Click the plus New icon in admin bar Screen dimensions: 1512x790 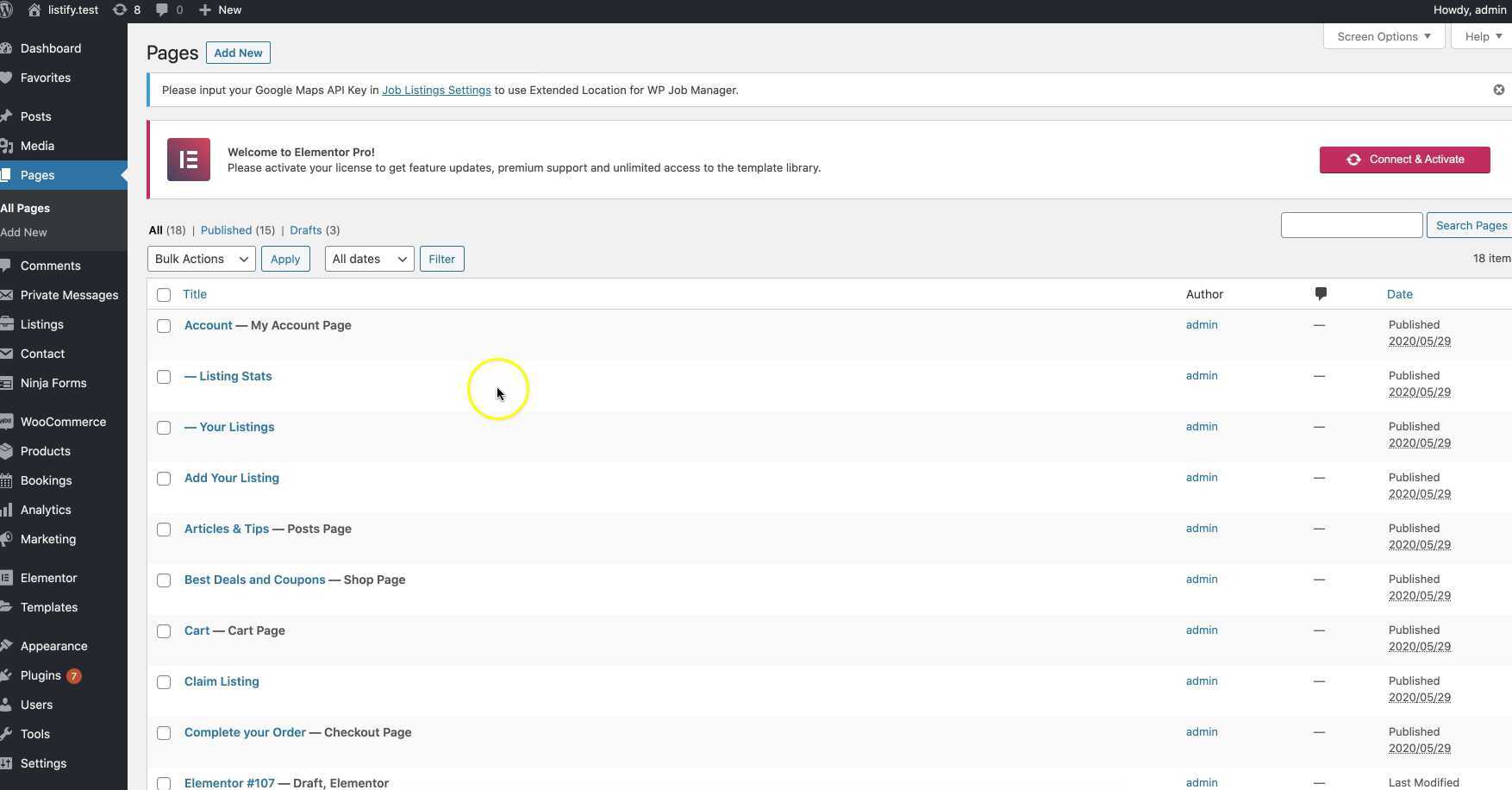point(205,10)
